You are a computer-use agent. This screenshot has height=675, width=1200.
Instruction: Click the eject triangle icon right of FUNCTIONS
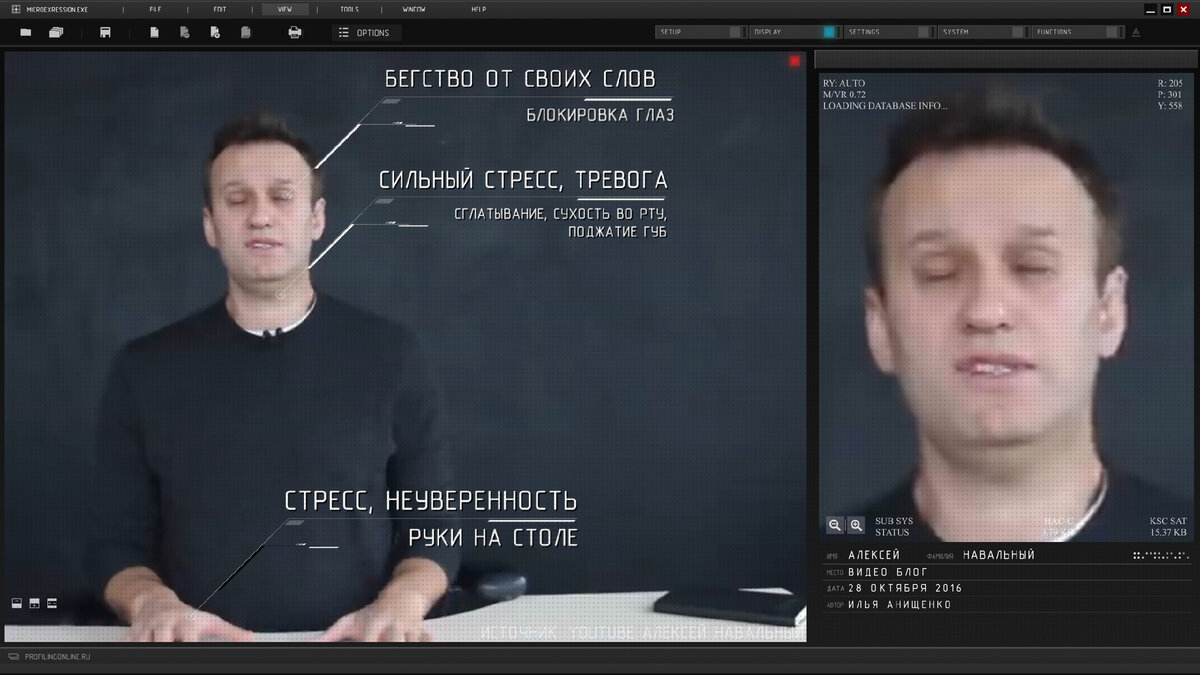pyautogui.click(x=1134, y=31)
